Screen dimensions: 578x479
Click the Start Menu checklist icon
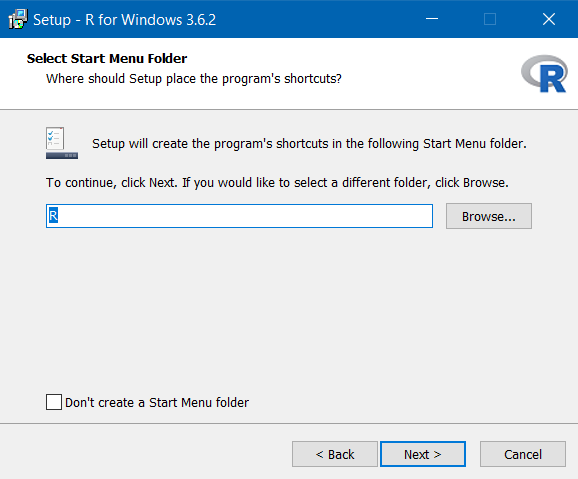62,143
